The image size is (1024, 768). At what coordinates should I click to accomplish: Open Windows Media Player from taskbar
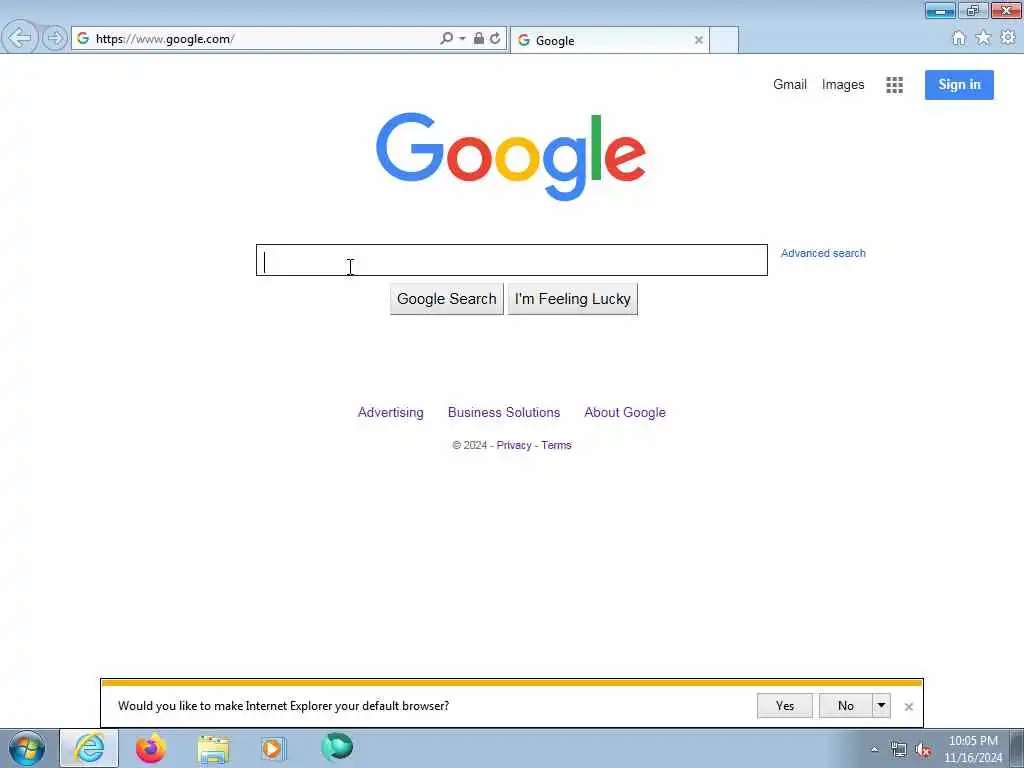(x=273, y=748)
